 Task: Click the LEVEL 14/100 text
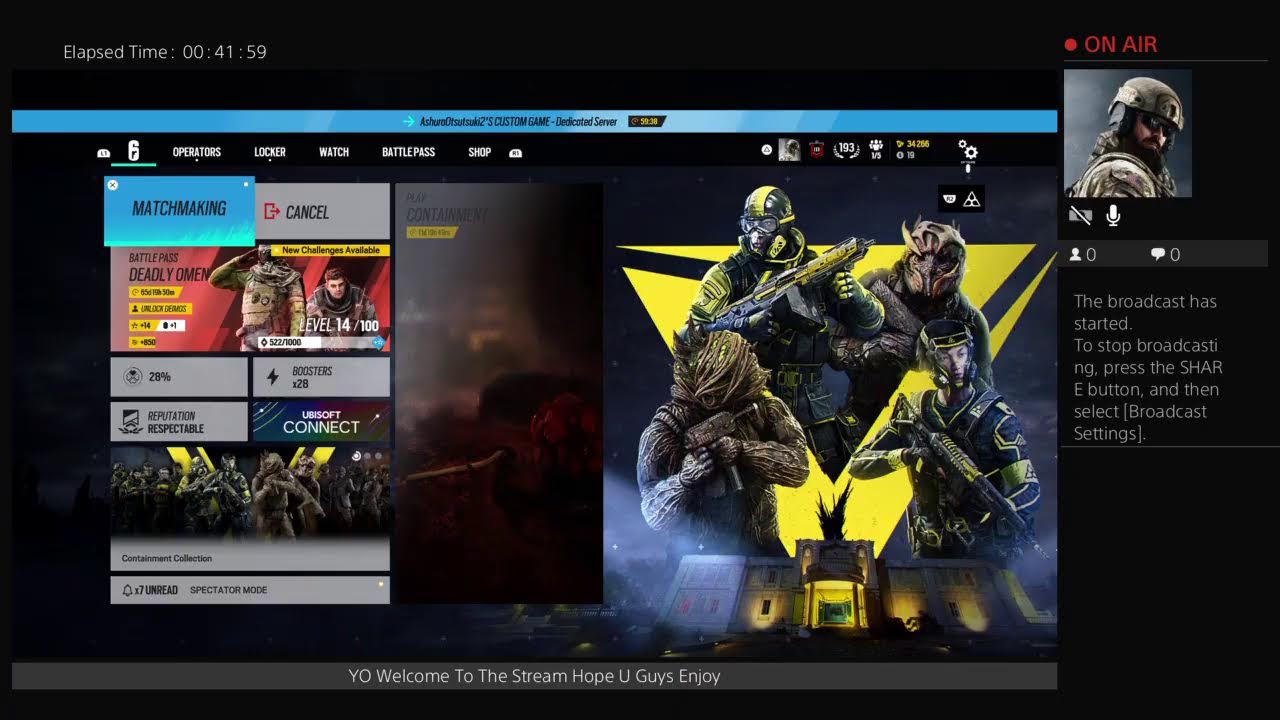(x=339, y=325)
